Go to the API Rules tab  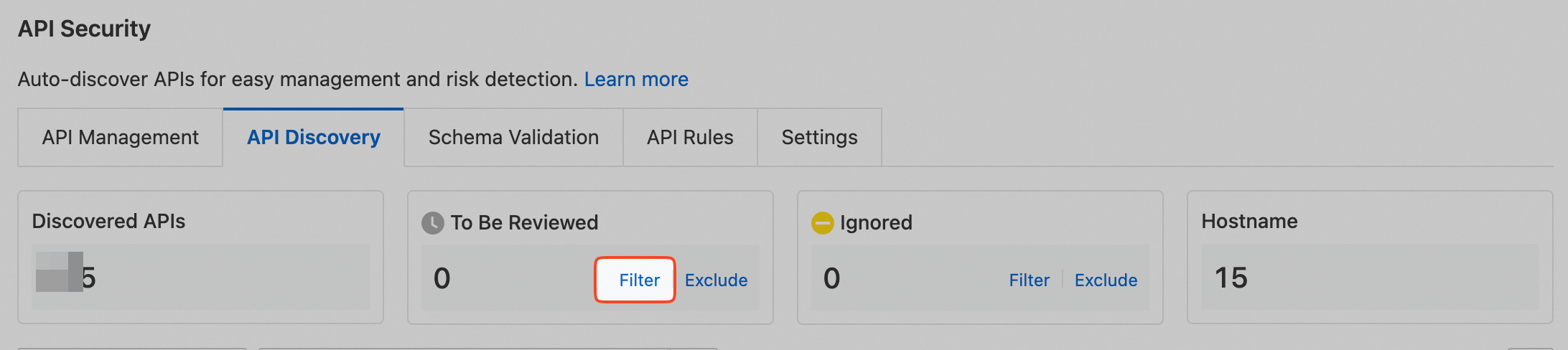(690, 138)
